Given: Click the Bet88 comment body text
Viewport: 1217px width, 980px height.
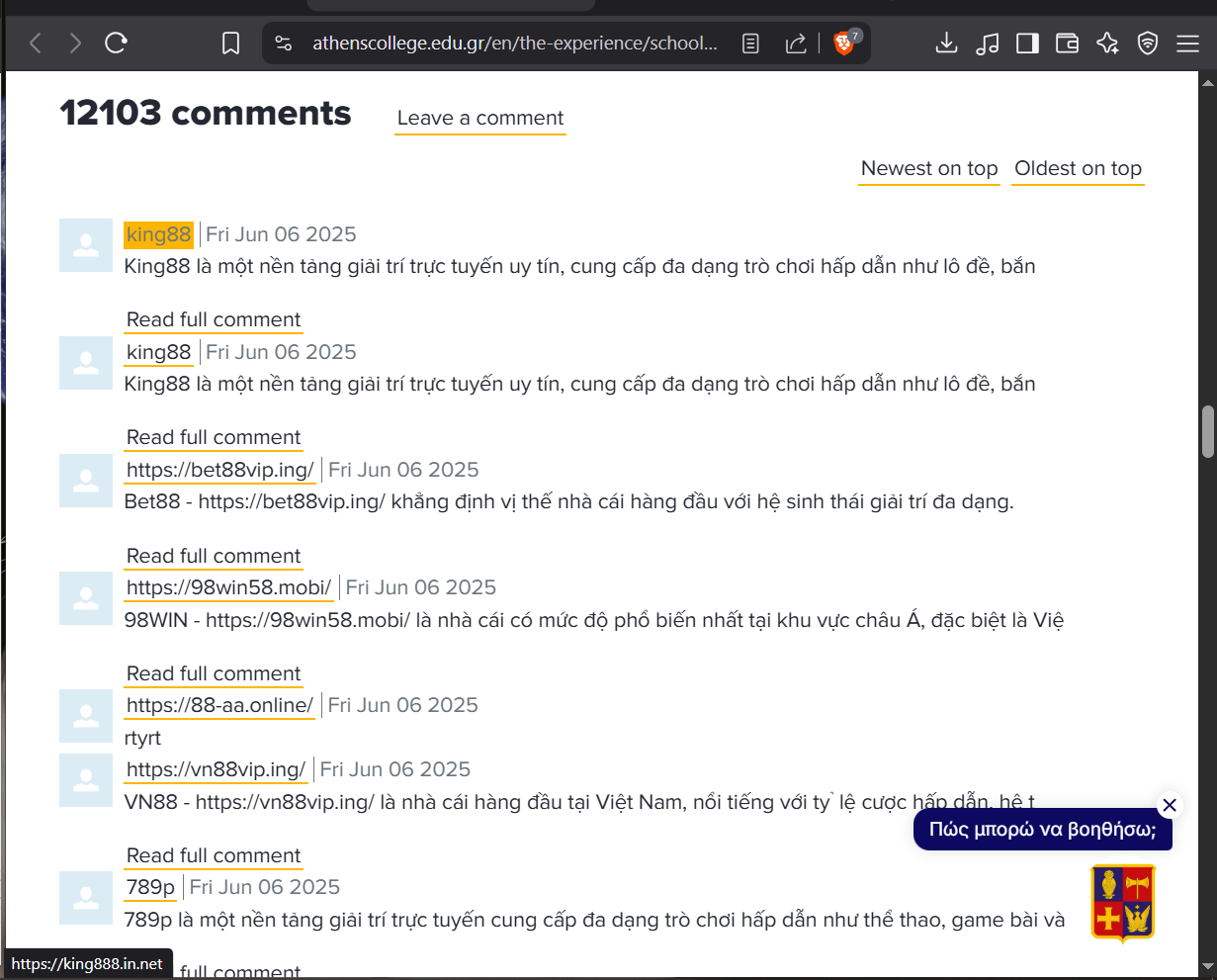Looking at the screenshot, I should [x=569, y=502].
